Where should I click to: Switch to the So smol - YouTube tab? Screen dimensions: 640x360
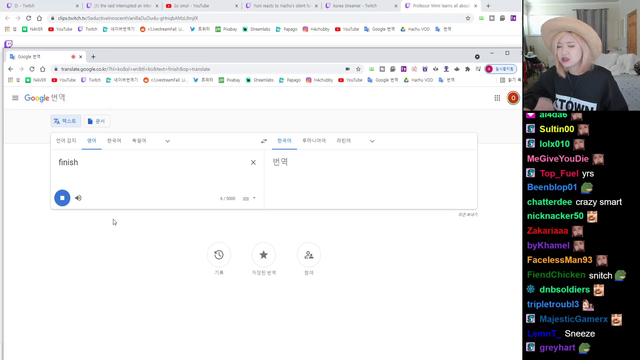tap(202, 6)
